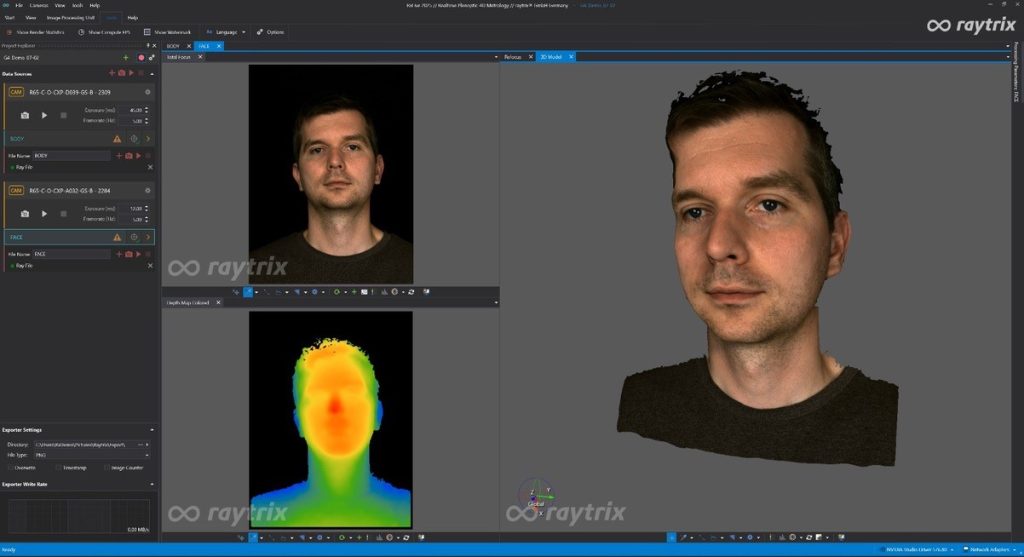1024x557 pixels.
Task: Switch to the BODY tab
Action: [173, 46]
